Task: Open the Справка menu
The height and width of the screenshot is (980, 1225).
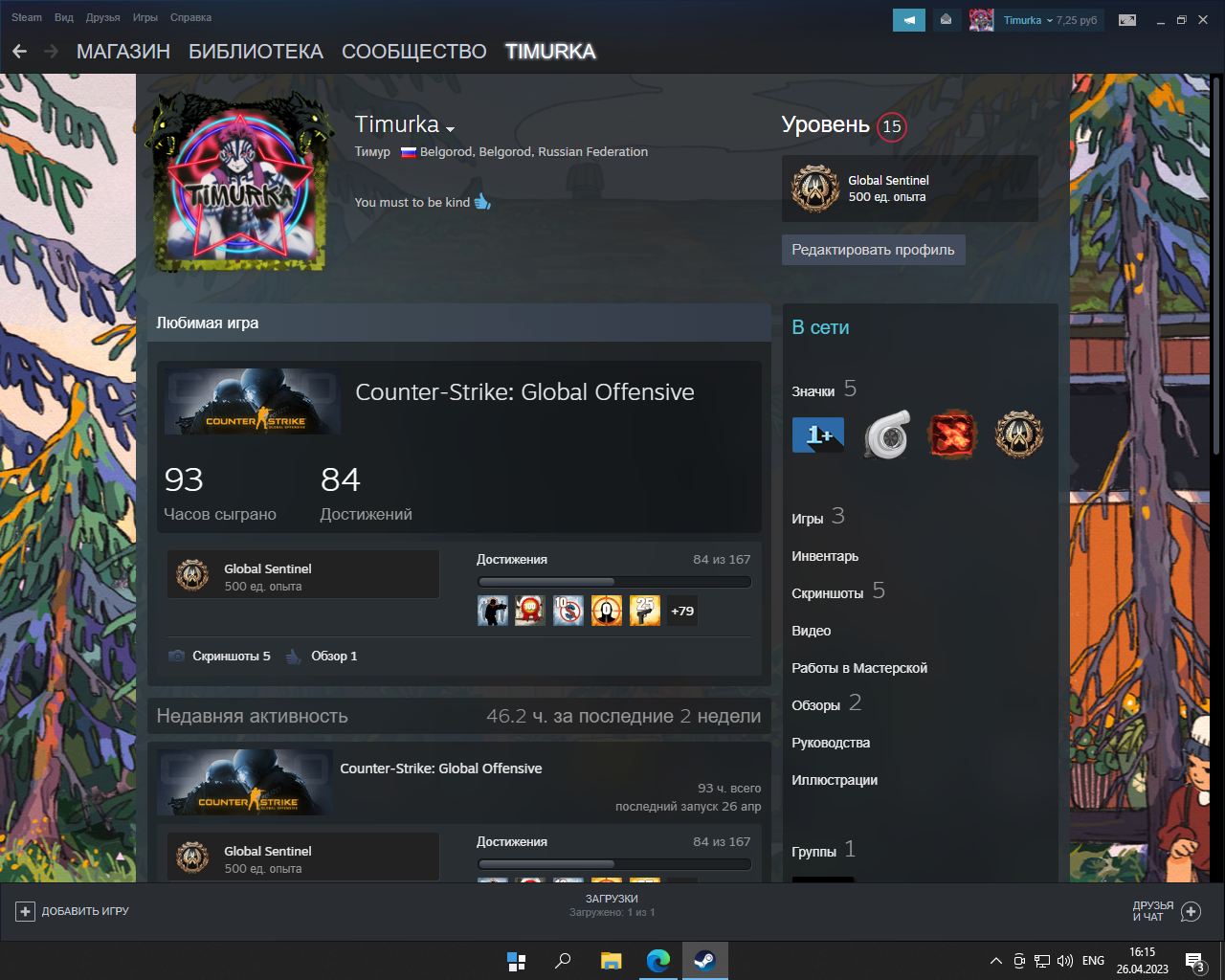Action: [190, 17]
